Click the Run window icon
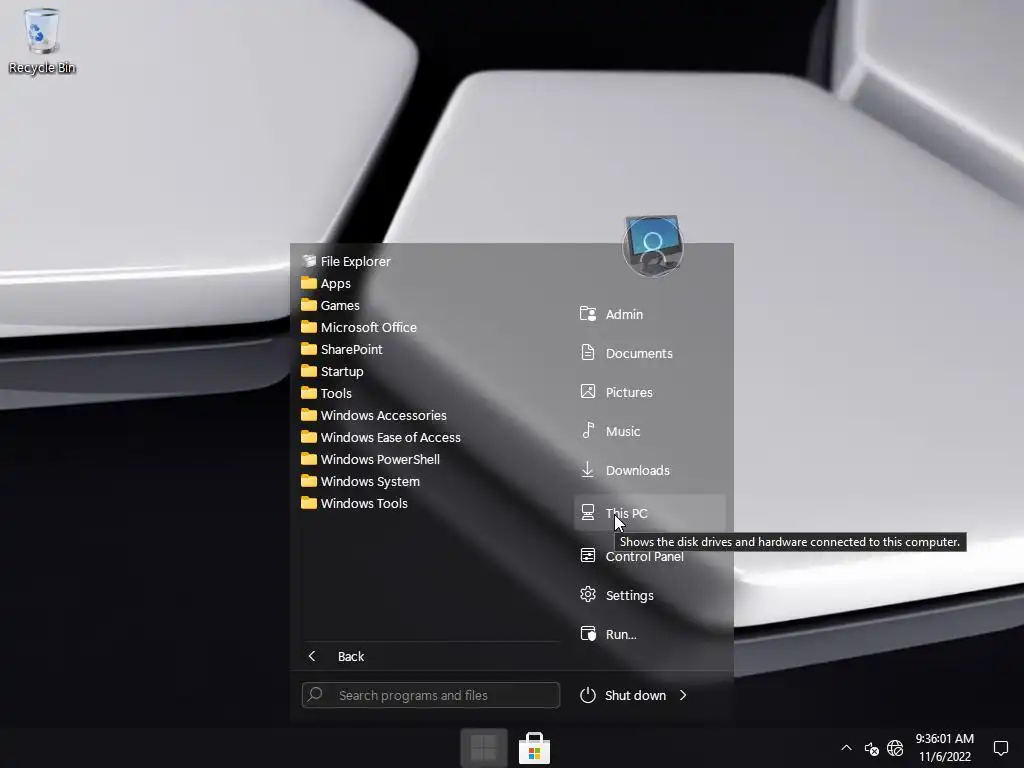Screen dimensions: 1024x768 (x=588, y=633)
